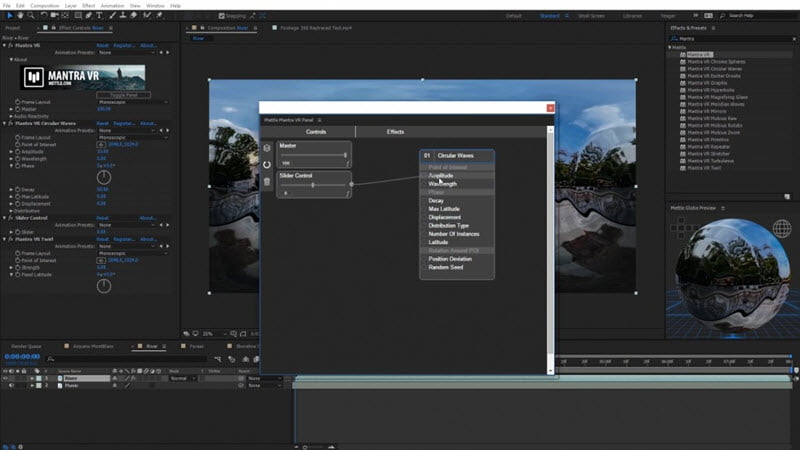800x450 pixels.
Task: Open the Effect menu
Action: tap(88, 6)
